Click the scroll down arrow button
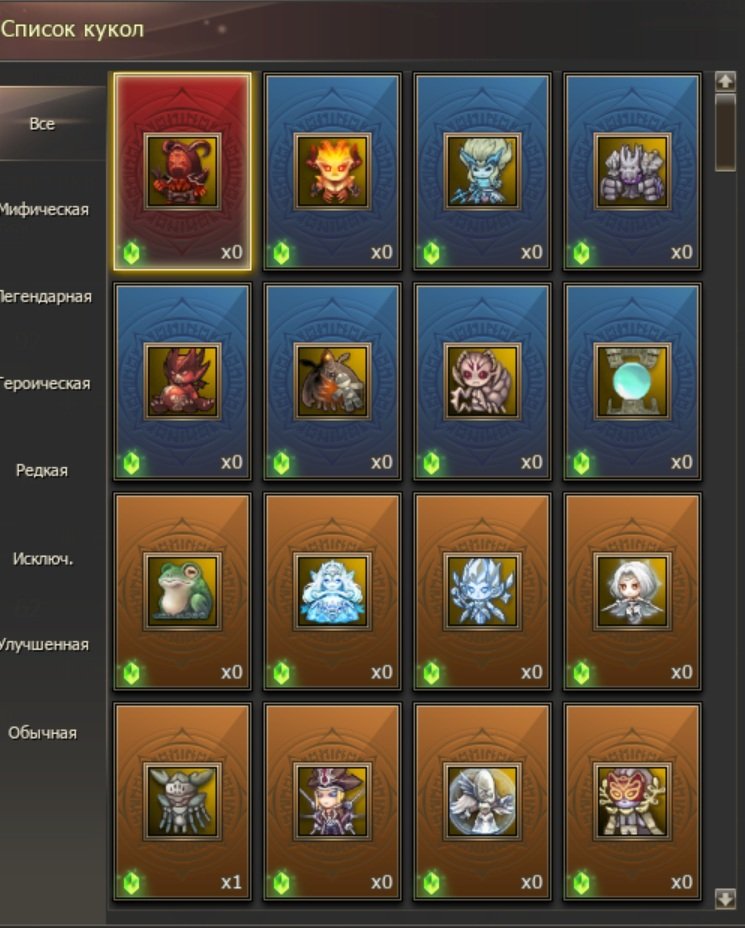Screen dimensions: 745x928 click(725, 898)
